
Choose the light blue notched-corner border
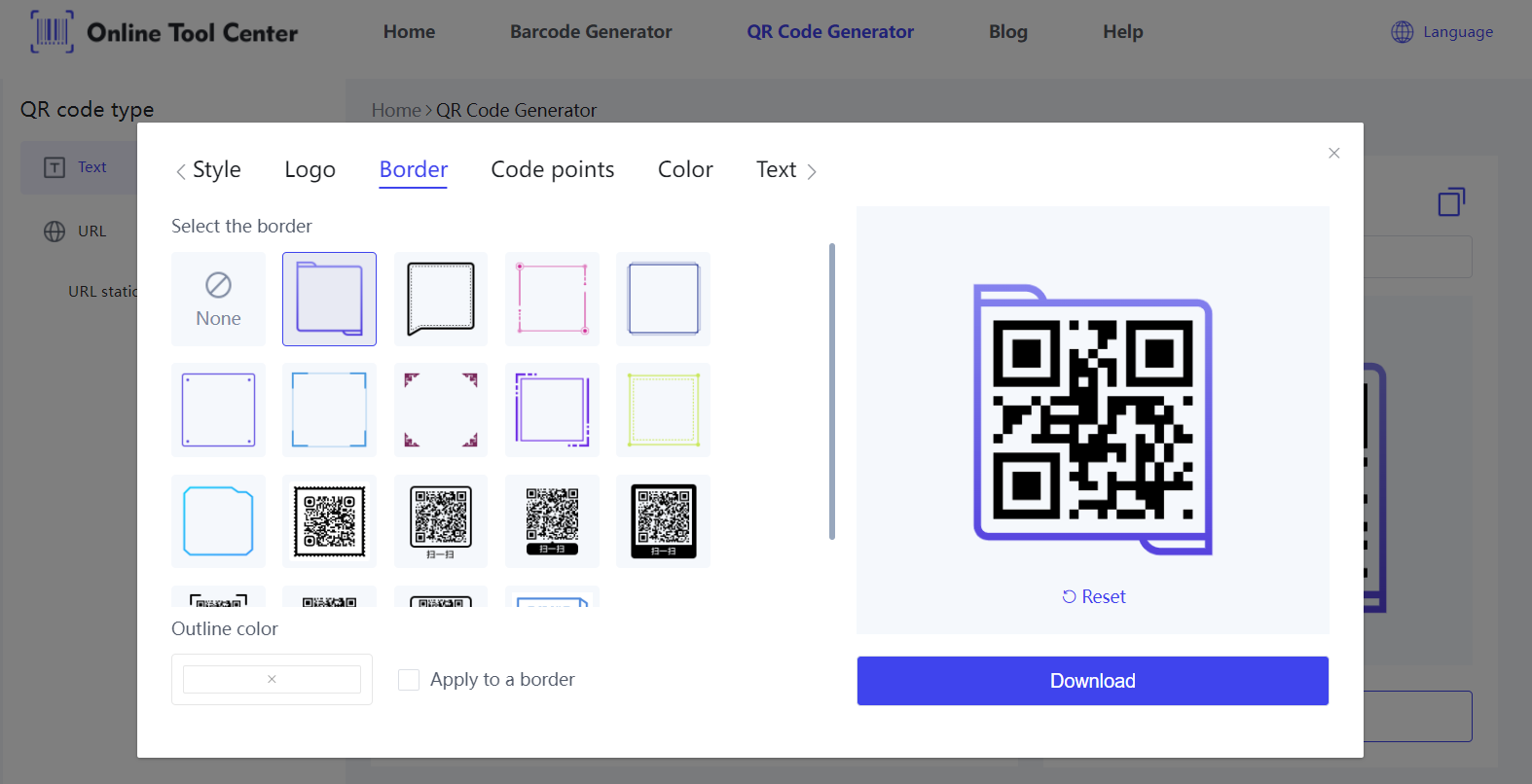(329, 410)
